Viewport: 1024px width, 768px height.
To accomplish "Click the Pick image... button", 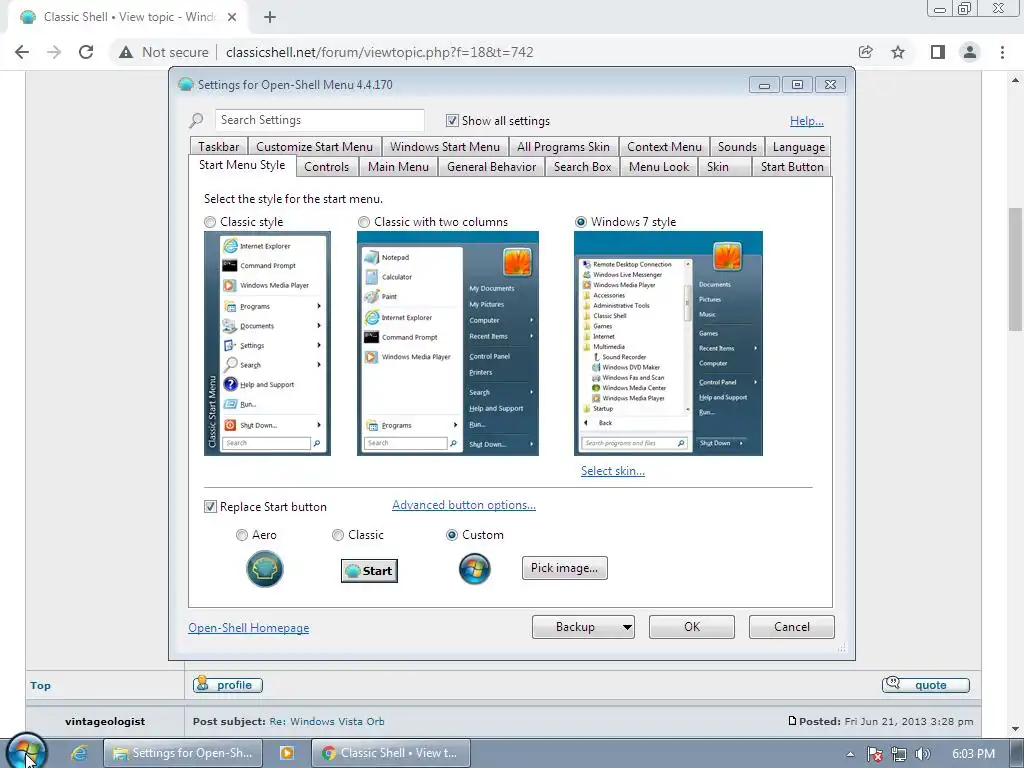I will coord(564,568).
